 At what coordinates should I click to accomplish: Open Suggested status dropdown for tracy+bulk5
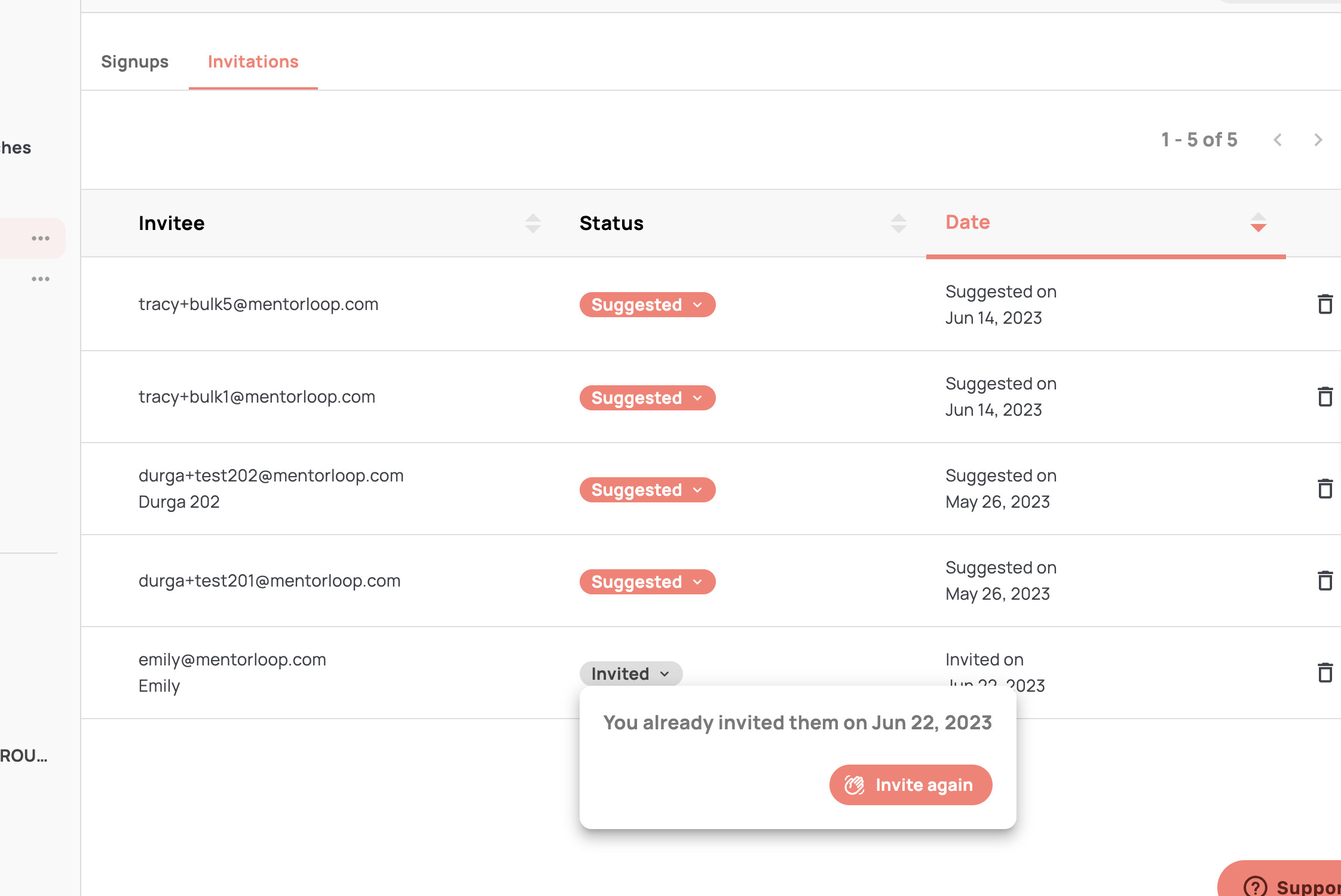[647, 305]
